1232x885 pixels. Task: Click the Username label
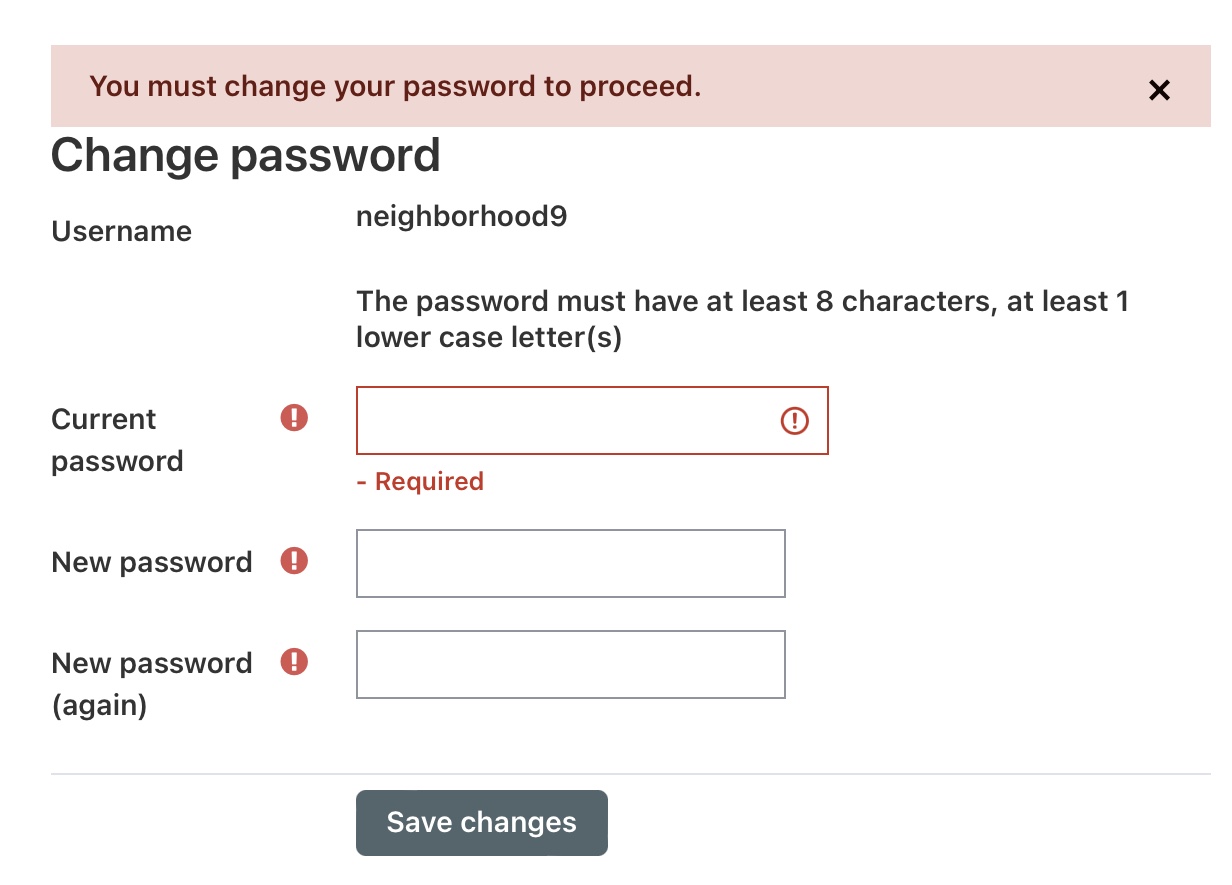pyautogui.click(x=121, y=232)
